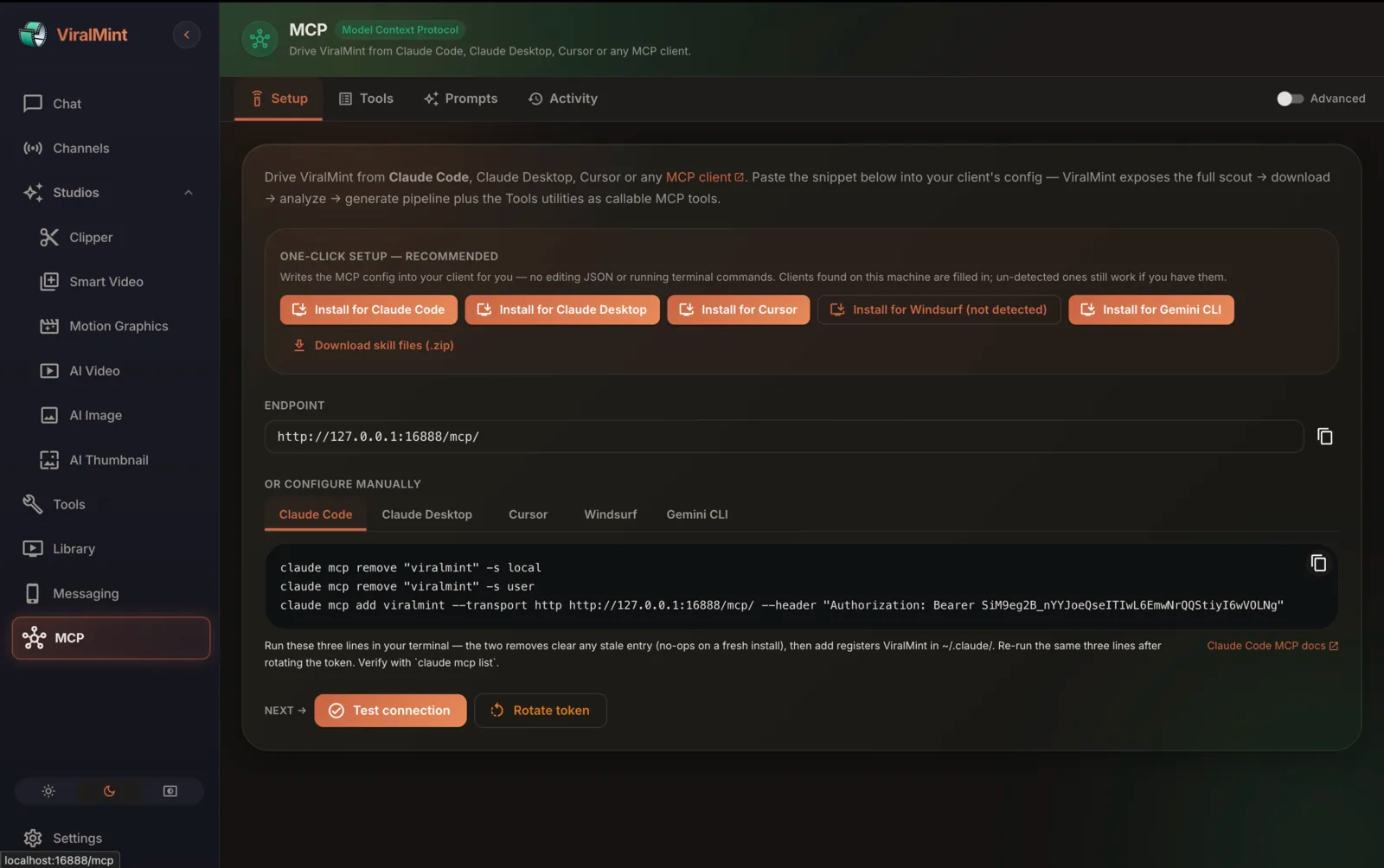This screenshot has height=868, width=1384.
Task: Select the Windsurf config tab
Action: [x=610, y=514]
